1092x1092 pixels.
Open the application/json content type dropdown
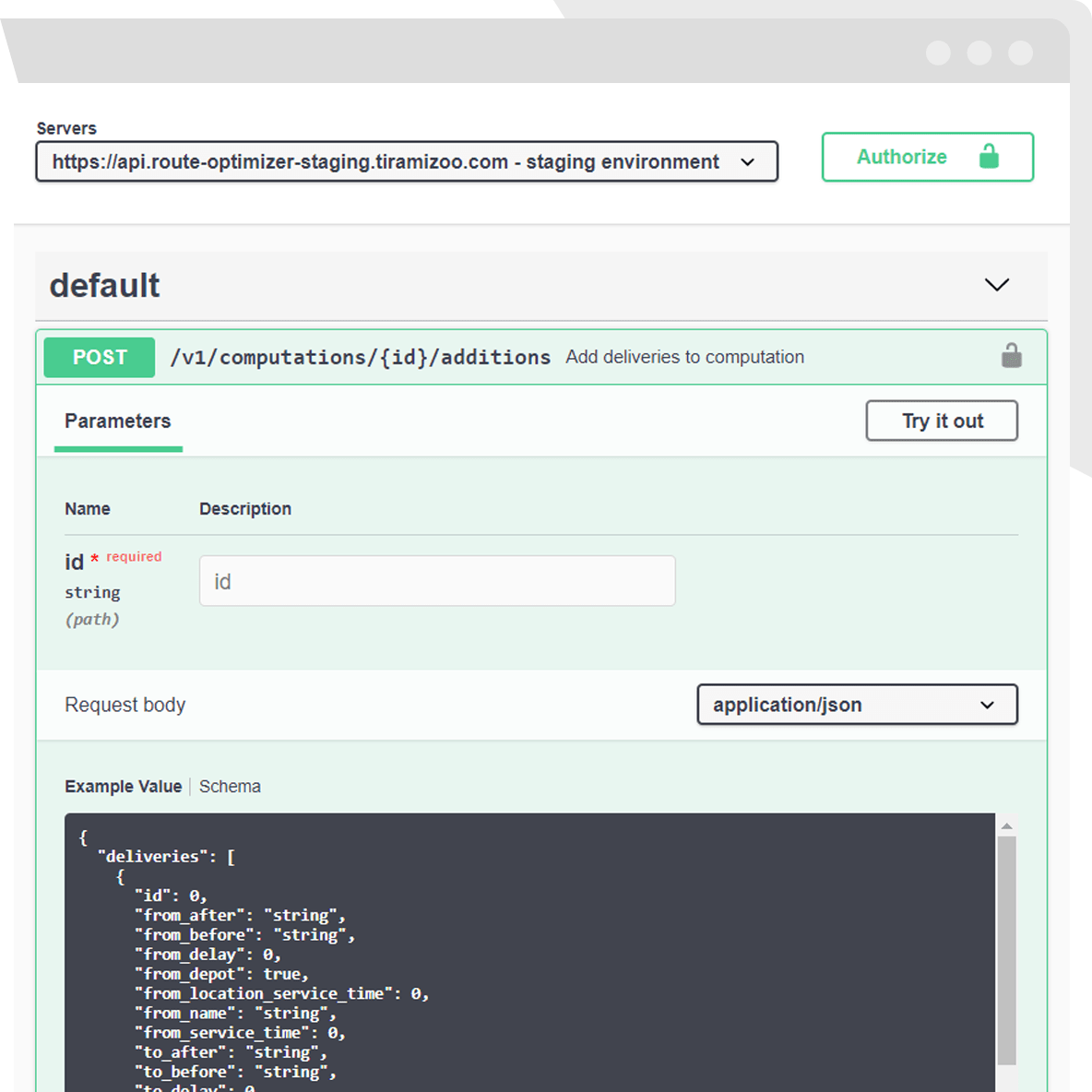(857, 705)
